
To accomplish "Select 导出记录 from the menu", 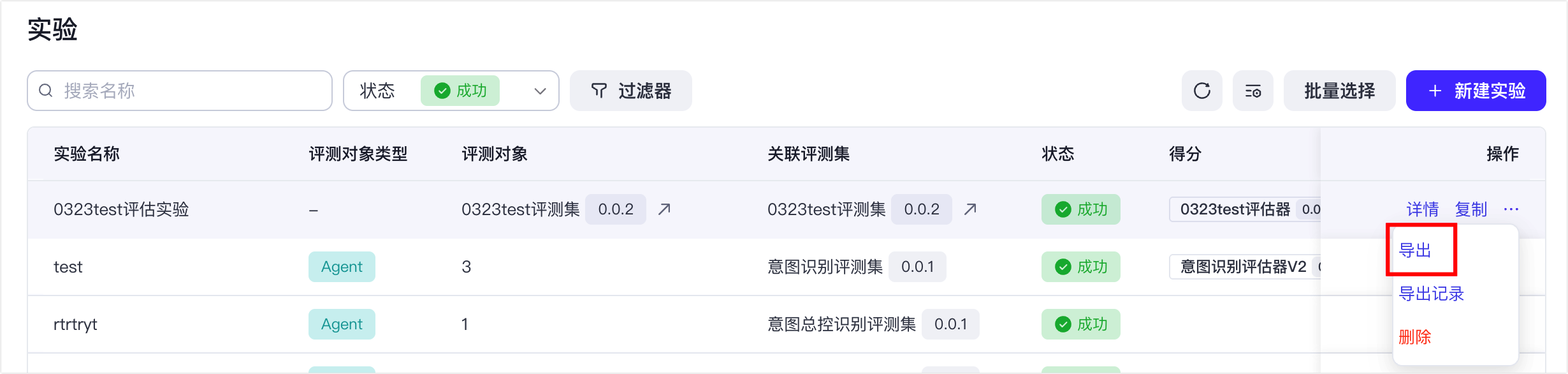I will (1431, 294).
